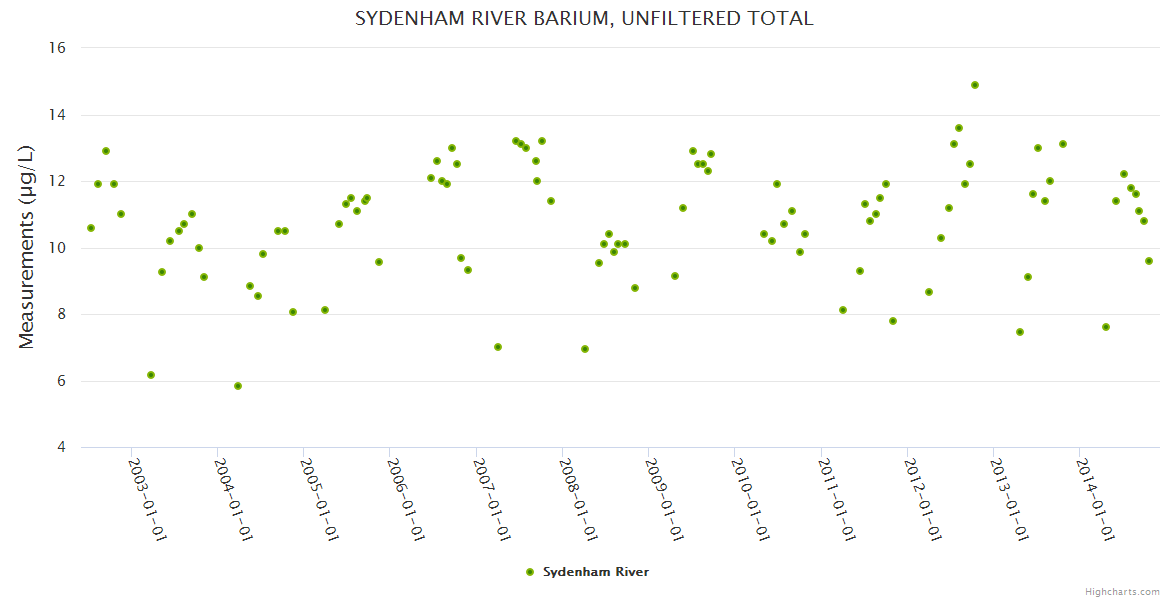The image size is (1170, 600).
Task: Select the highest data point near 15 µg/L
Action: click(975, 85)
